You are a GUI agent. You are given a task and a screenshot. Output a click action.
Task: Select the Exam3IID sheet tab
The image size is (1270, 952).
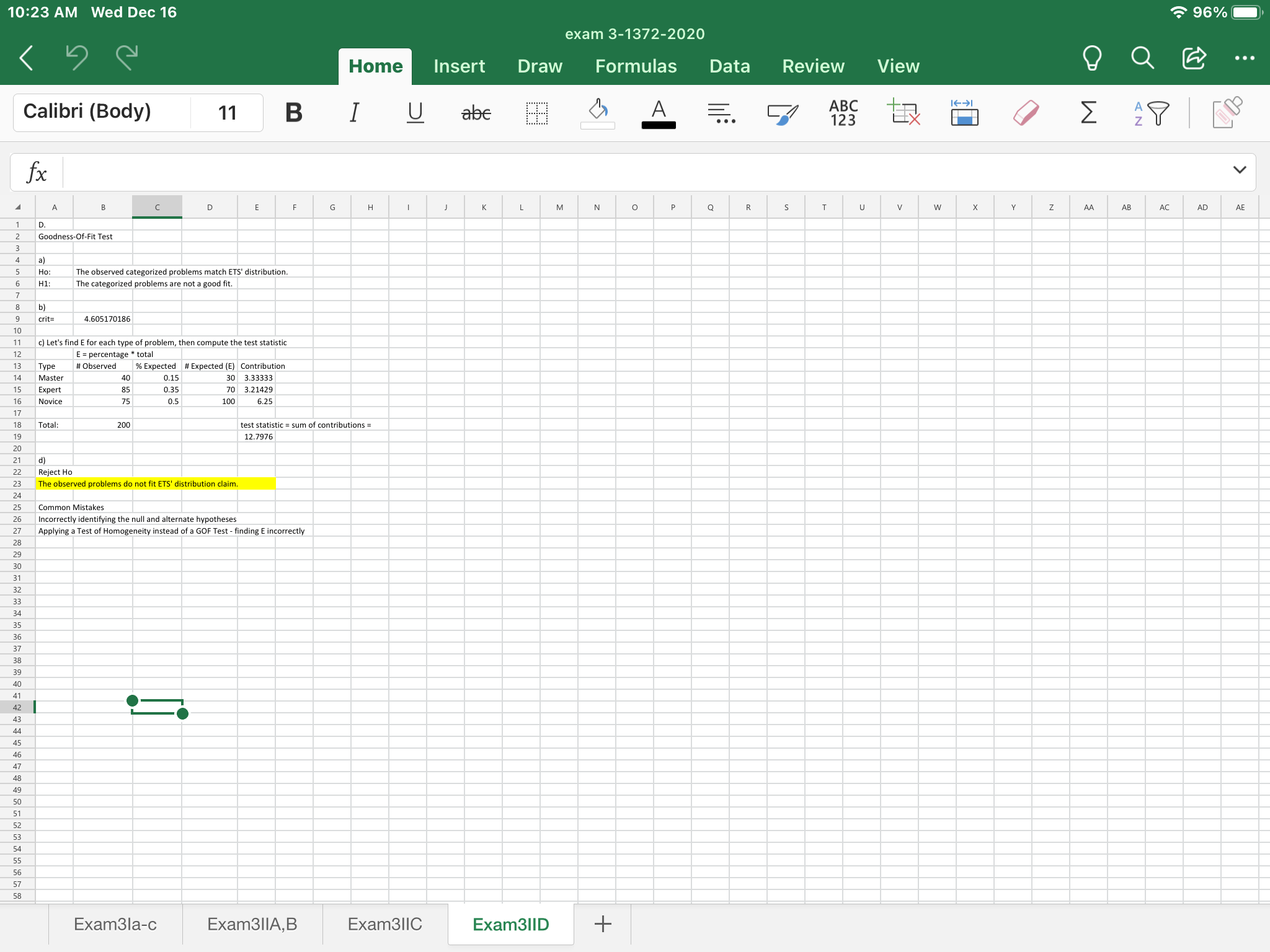pos(511,924)
